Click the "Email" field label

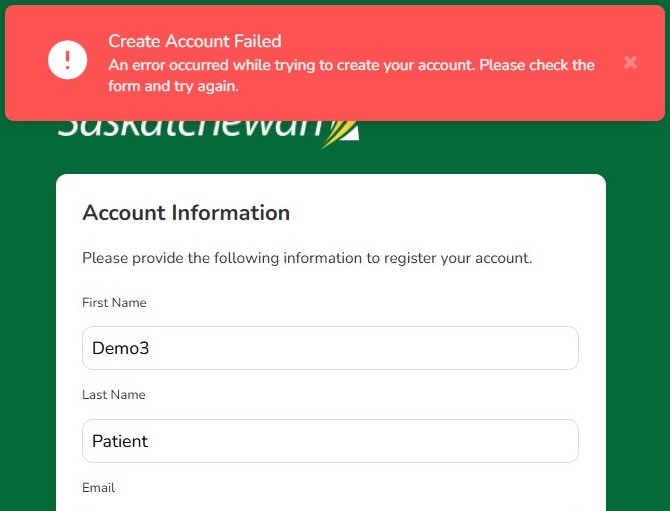pos(98,488)
